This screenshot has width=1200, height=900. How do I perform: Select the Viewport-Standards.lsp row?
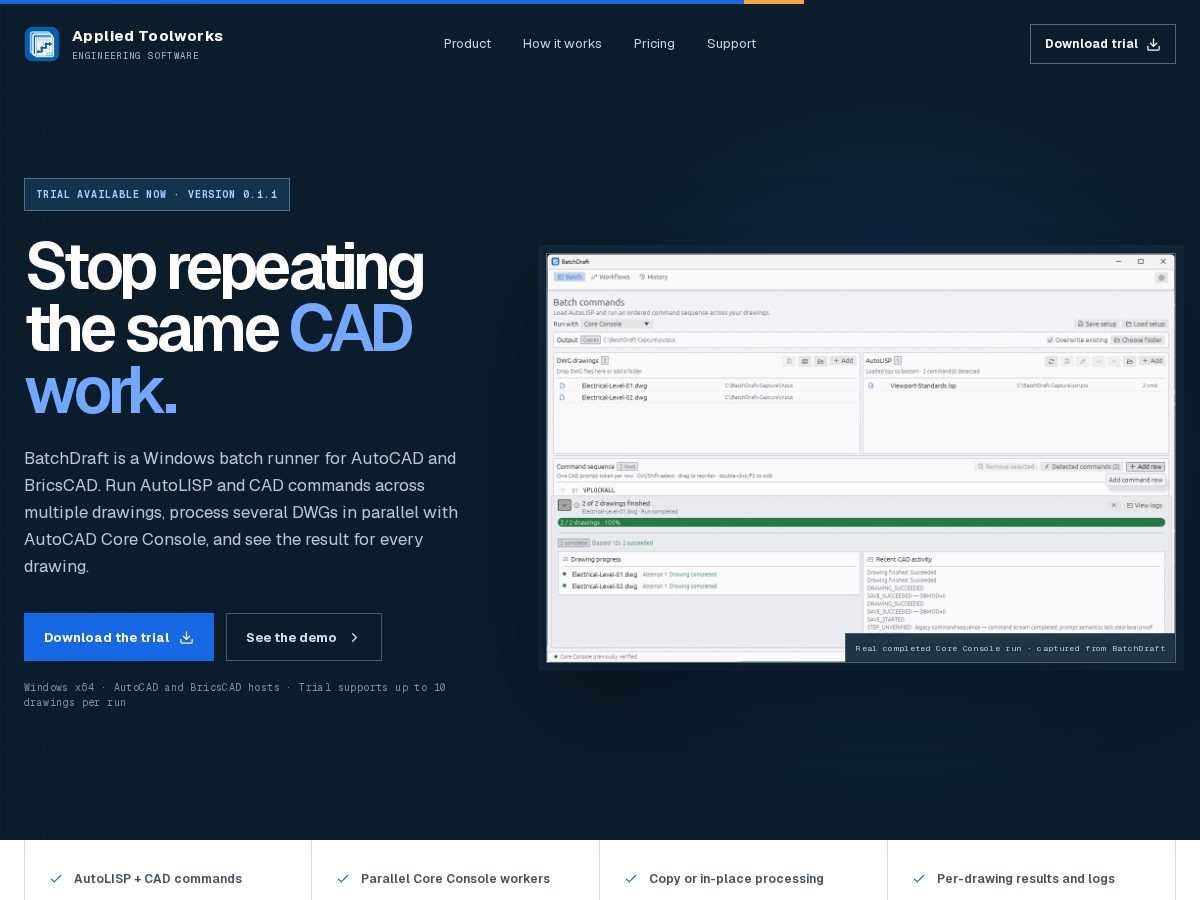pos(1015,385)
